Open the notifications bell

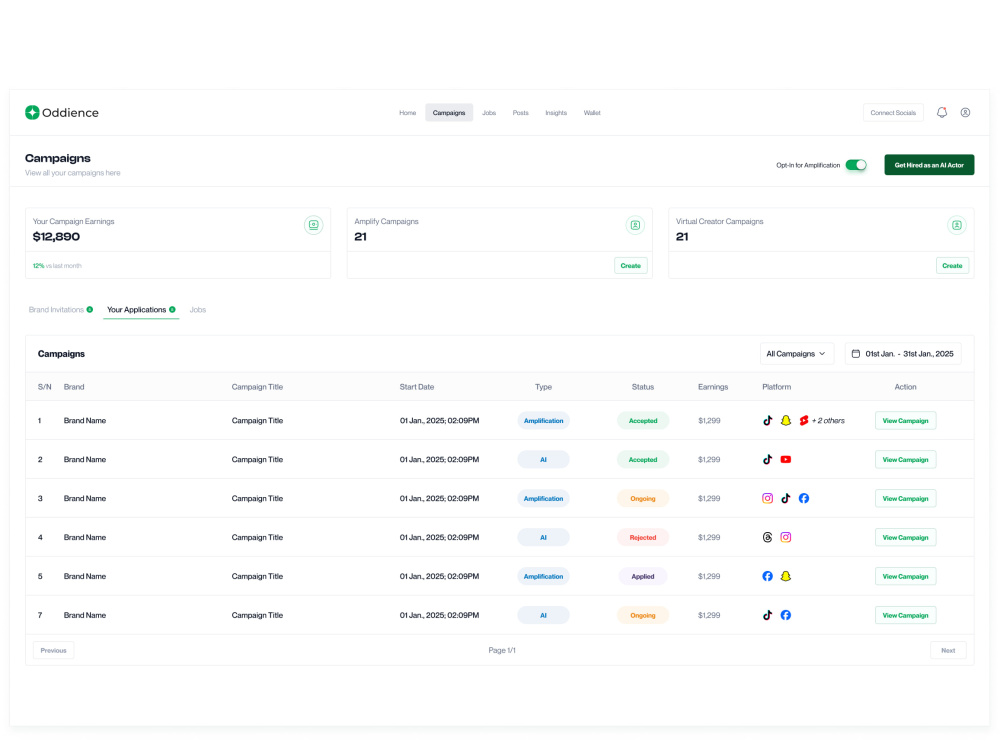pyautogui.click(x=941, y=112)
